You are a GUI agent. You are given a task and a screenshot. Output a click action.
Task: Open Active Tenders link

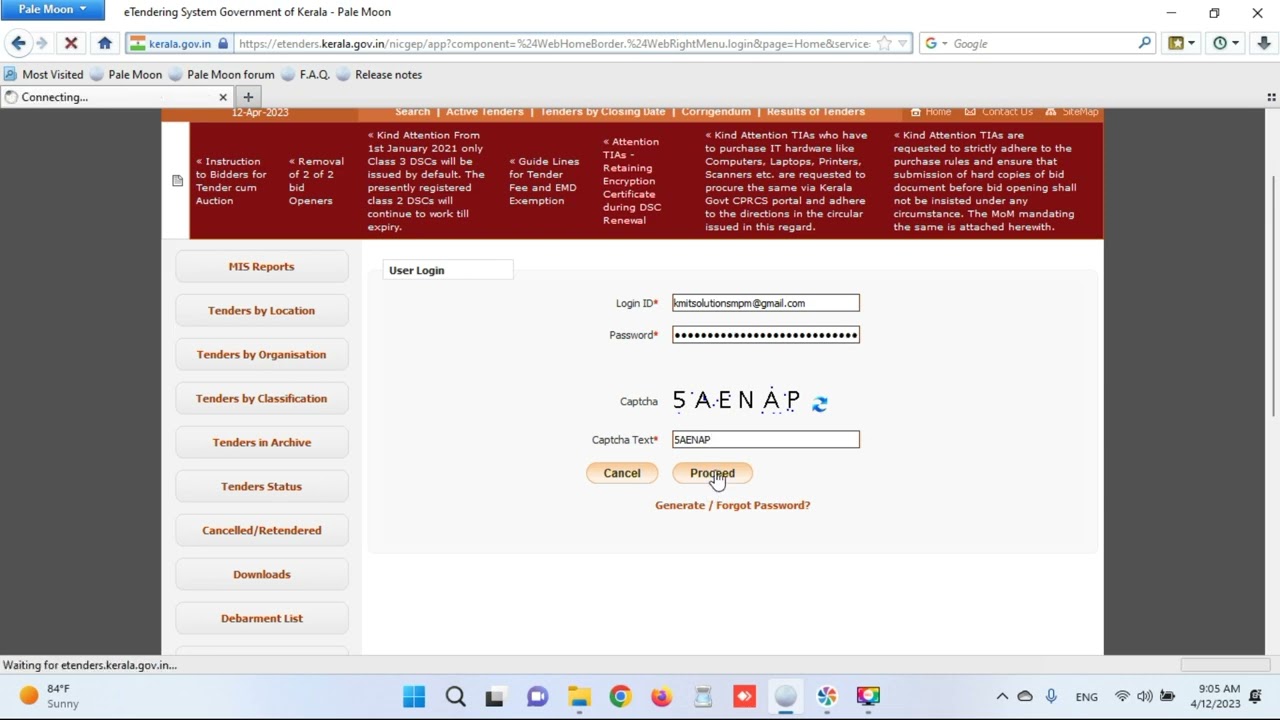484,112
